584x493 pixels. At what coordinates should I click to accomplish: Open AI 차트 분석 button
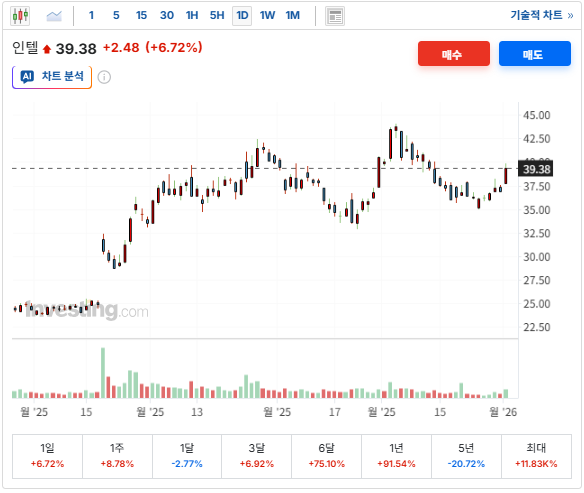[52, 77]
